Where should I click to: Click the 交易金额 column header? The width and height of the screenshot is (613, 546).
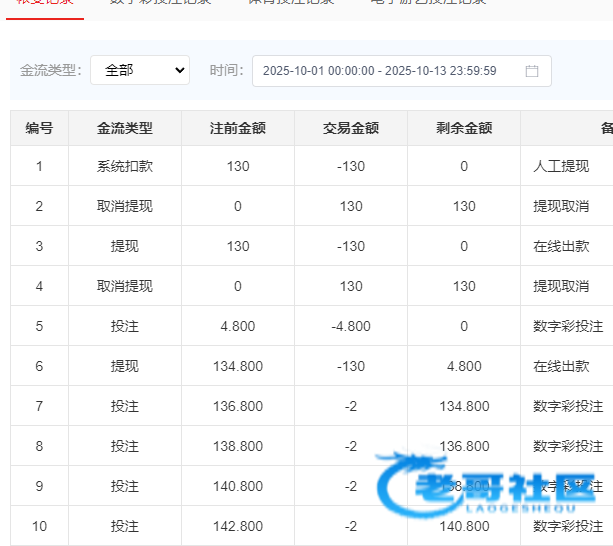coord(351,128)
